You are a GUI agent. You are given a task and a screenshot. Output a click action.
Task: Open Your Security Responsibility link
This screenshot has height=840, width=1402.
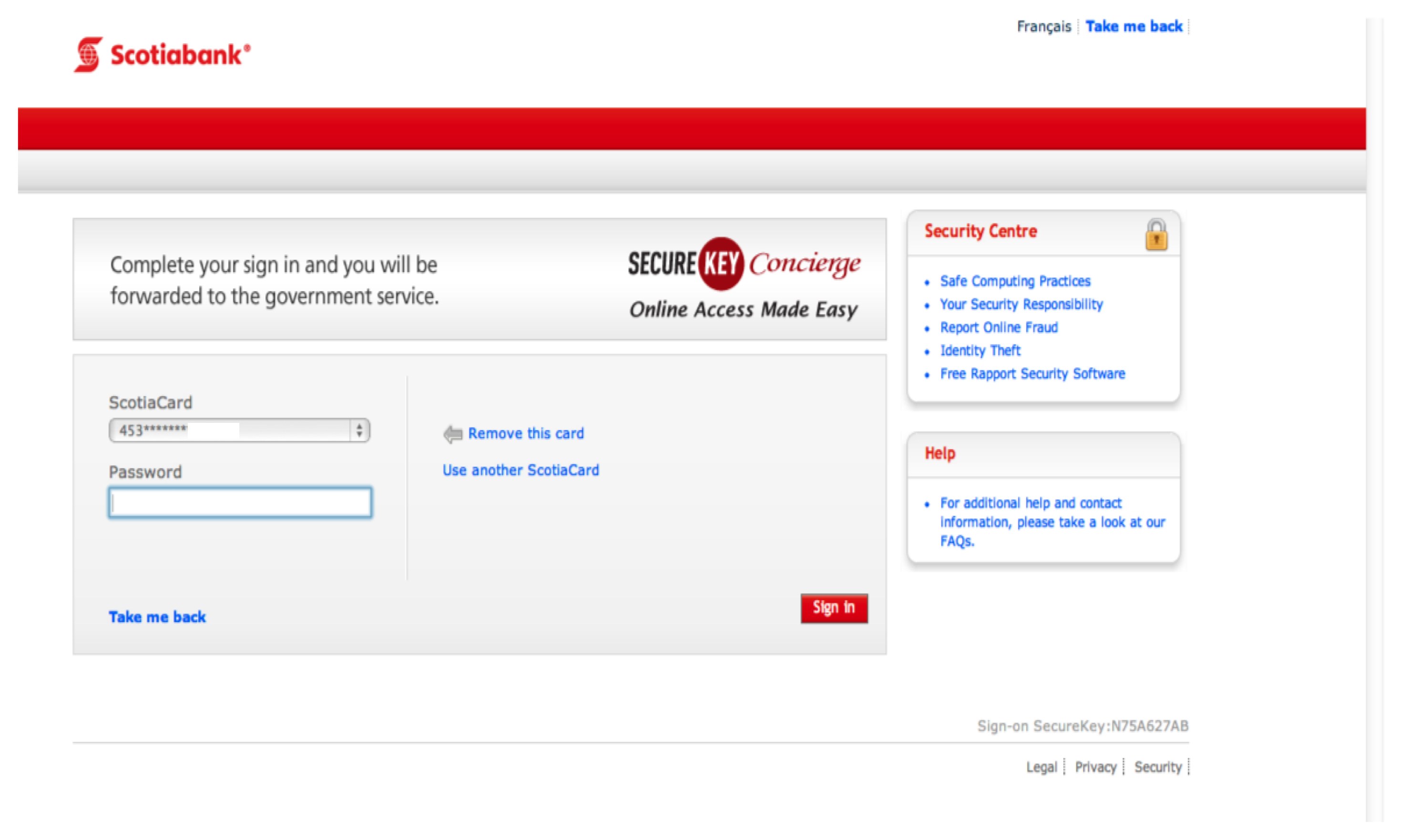1021,305
